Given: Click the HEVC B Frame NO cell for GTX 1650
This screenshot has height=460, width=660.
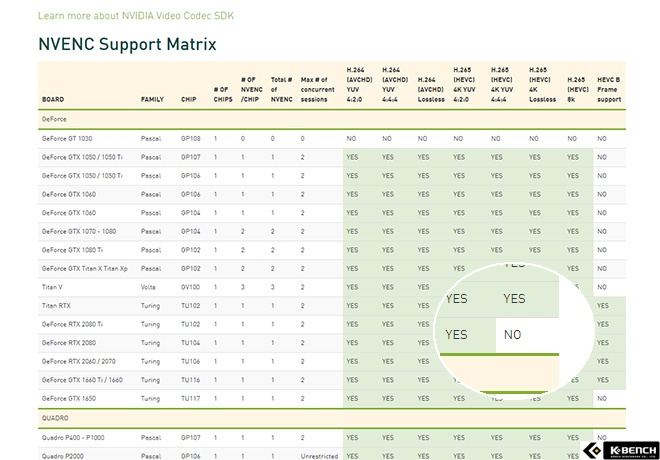Looking at the screenshot, I should [602, 398].
